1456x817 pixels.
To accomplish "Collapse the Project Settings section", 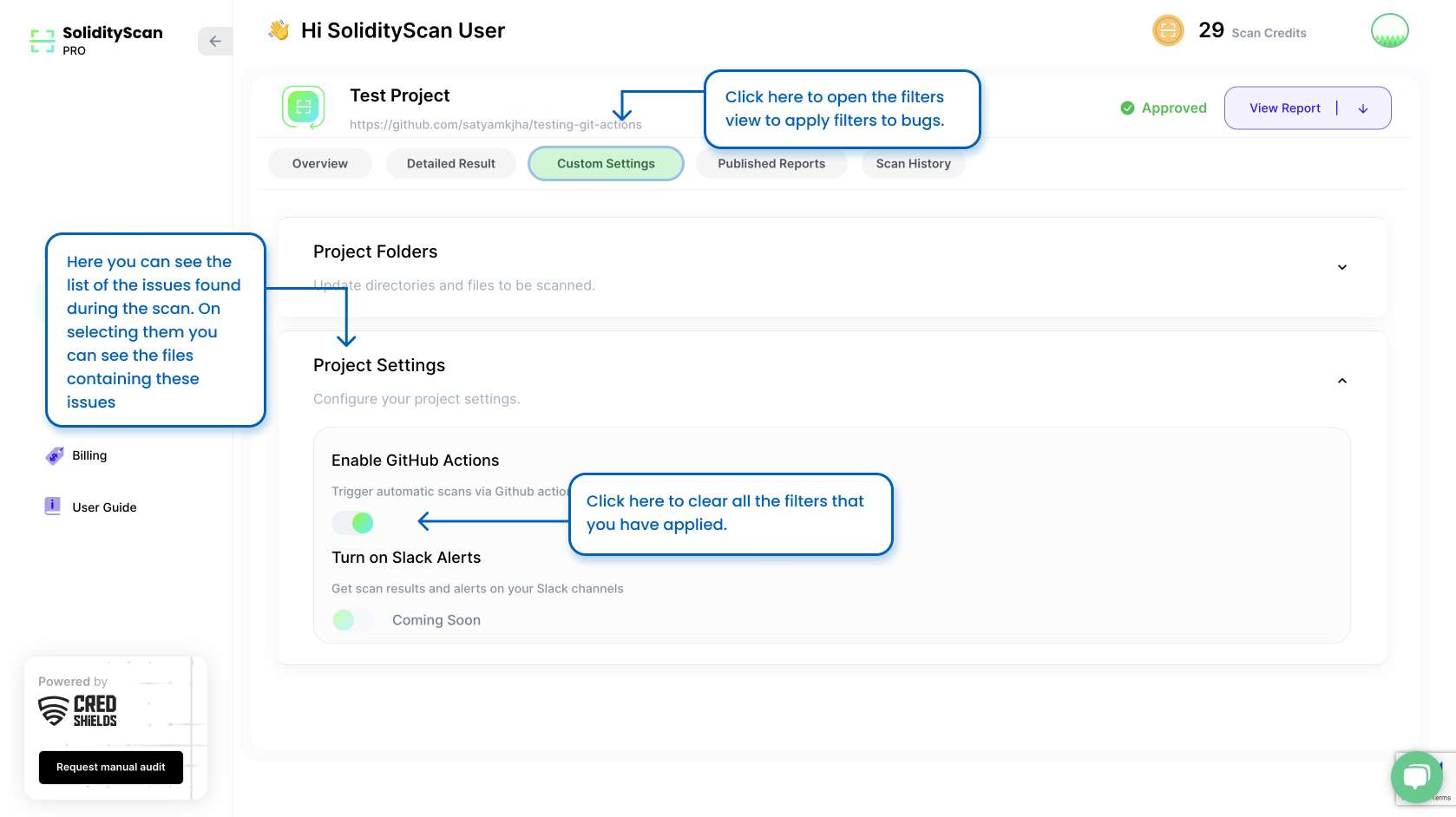I will tap(1341, 381).
